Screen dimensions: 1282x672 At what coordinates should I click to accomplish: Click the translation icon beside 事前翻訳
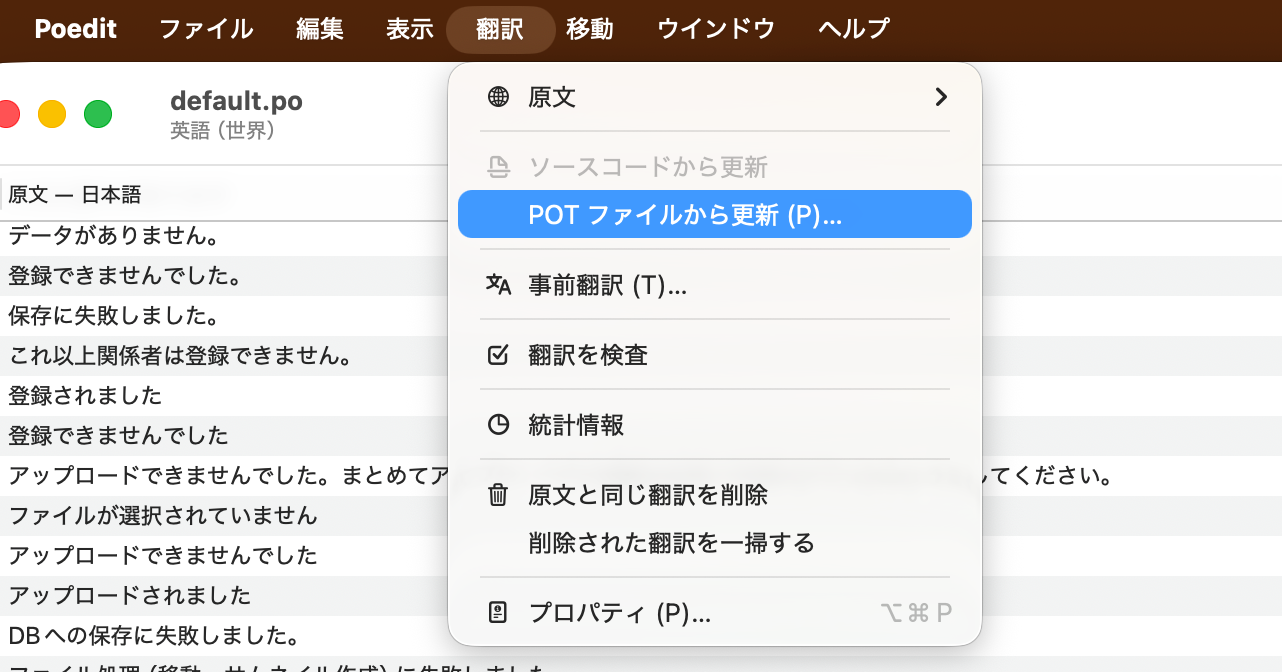point(497,286)
